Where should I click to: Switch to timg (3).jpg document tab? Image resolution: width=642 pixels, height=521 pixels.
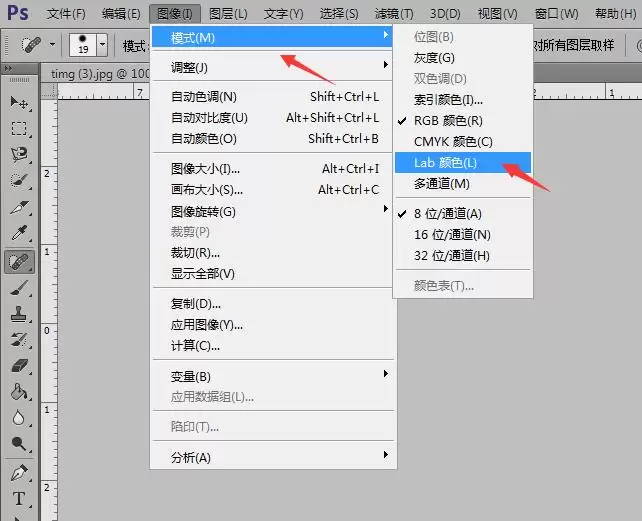[x=96, y=74]
